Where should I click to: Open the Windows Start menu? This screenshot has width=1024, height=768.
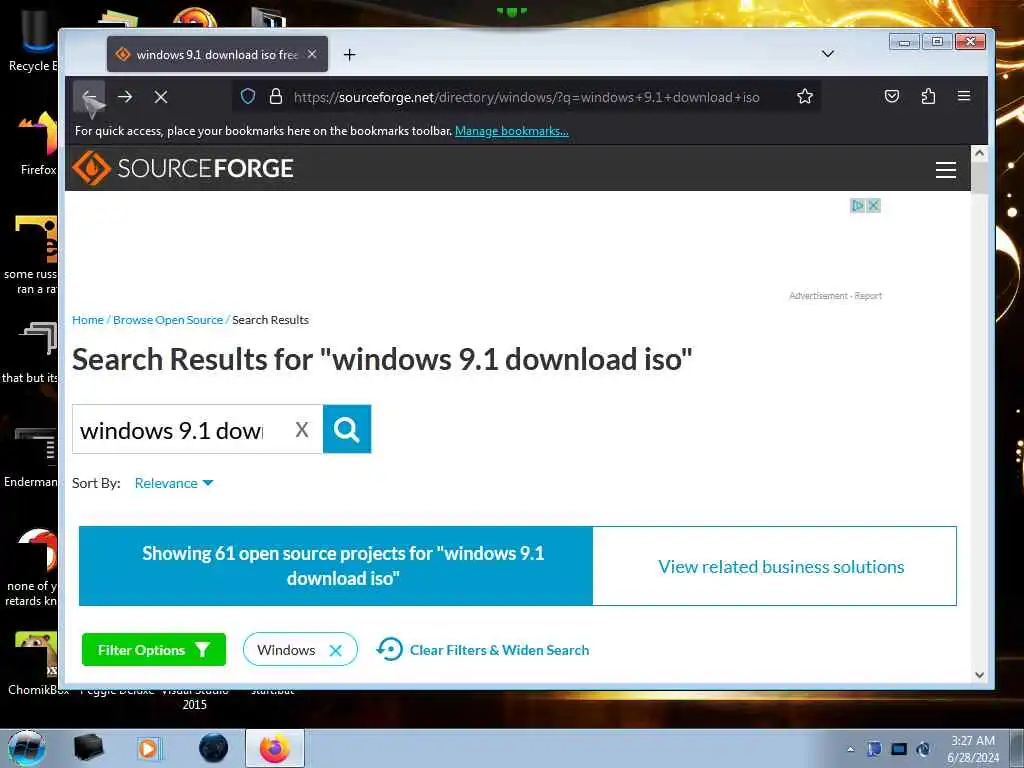point(27,748)
